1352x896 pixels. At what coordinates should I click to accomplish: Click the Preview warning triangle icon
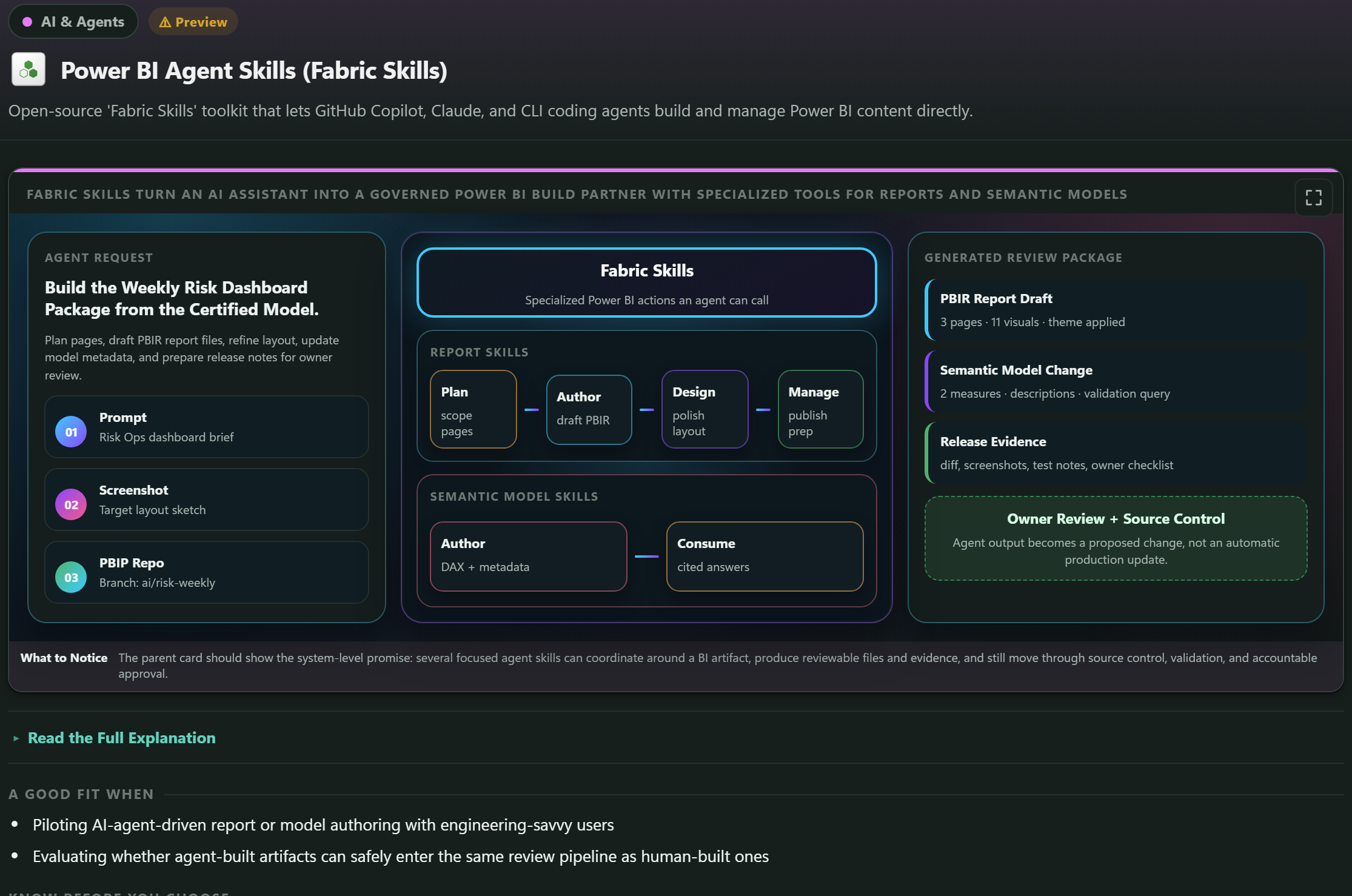[x=164, y=22]
